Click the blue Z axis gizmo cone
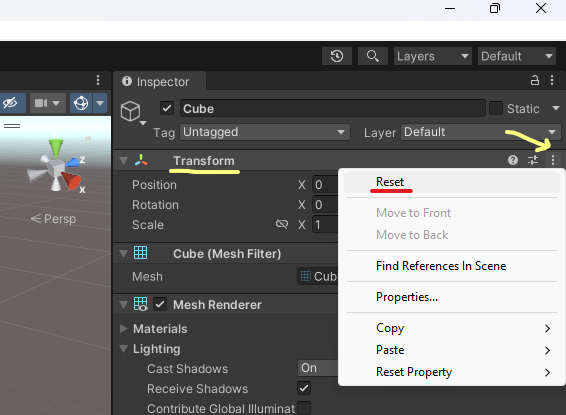The width and height of the screenshot is (566, 415). (x=73, y=162)
